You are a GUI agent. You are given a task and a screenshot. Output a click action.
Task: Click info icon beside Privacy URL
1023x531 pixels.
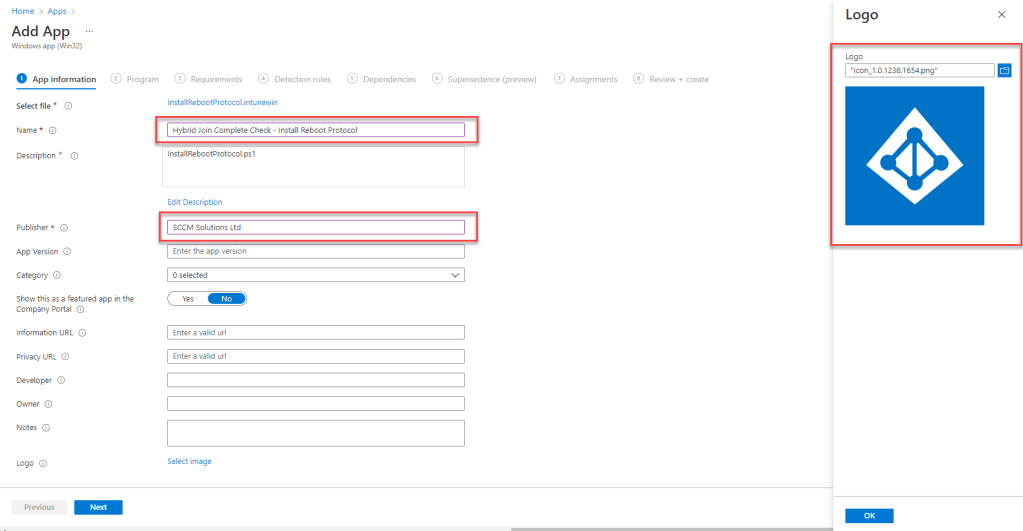click(x=66, y=357)
